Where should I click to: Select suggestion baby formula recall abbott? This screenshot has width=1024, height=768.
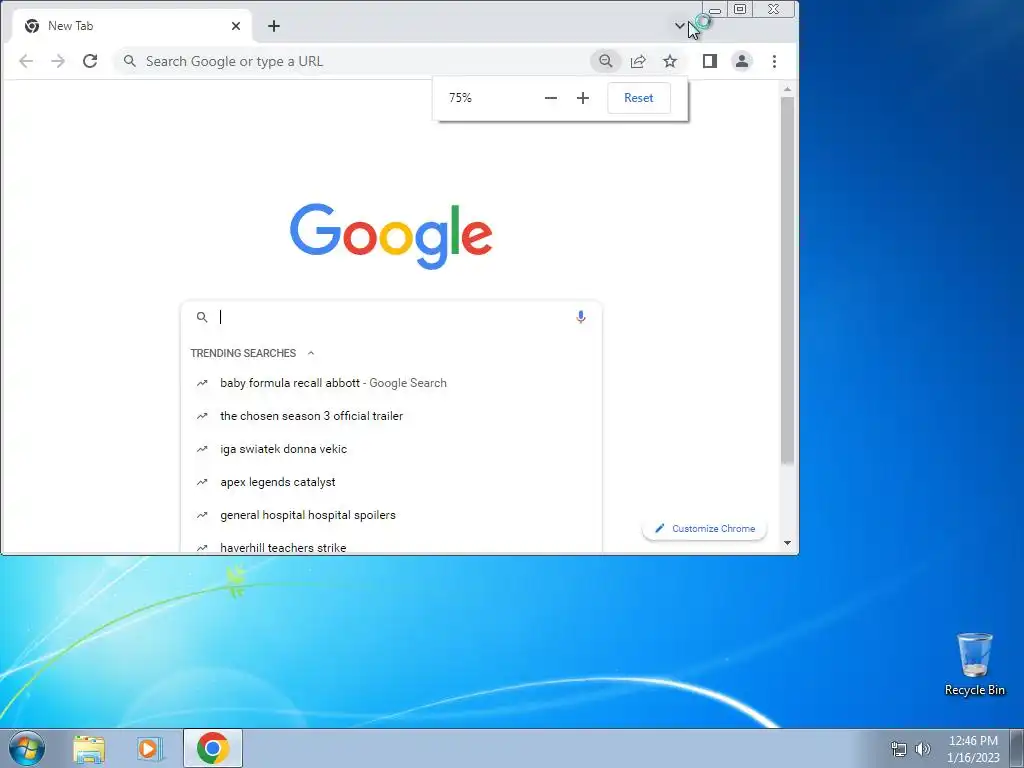[391, 383]
